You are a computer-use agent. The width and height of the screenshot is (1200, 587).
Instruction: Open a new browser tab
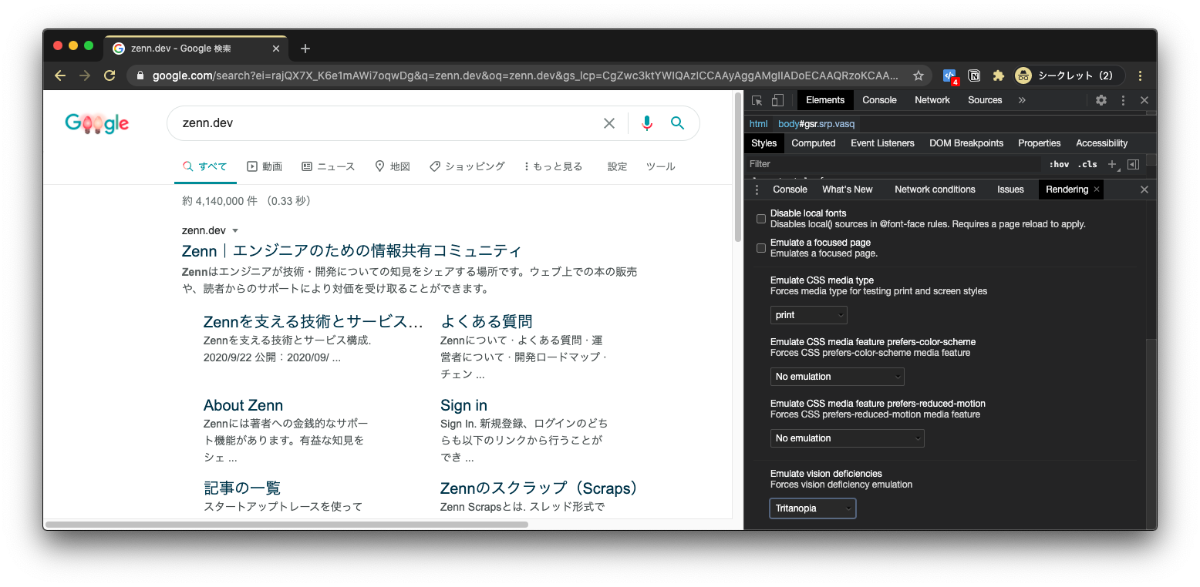tap(305, 48)
